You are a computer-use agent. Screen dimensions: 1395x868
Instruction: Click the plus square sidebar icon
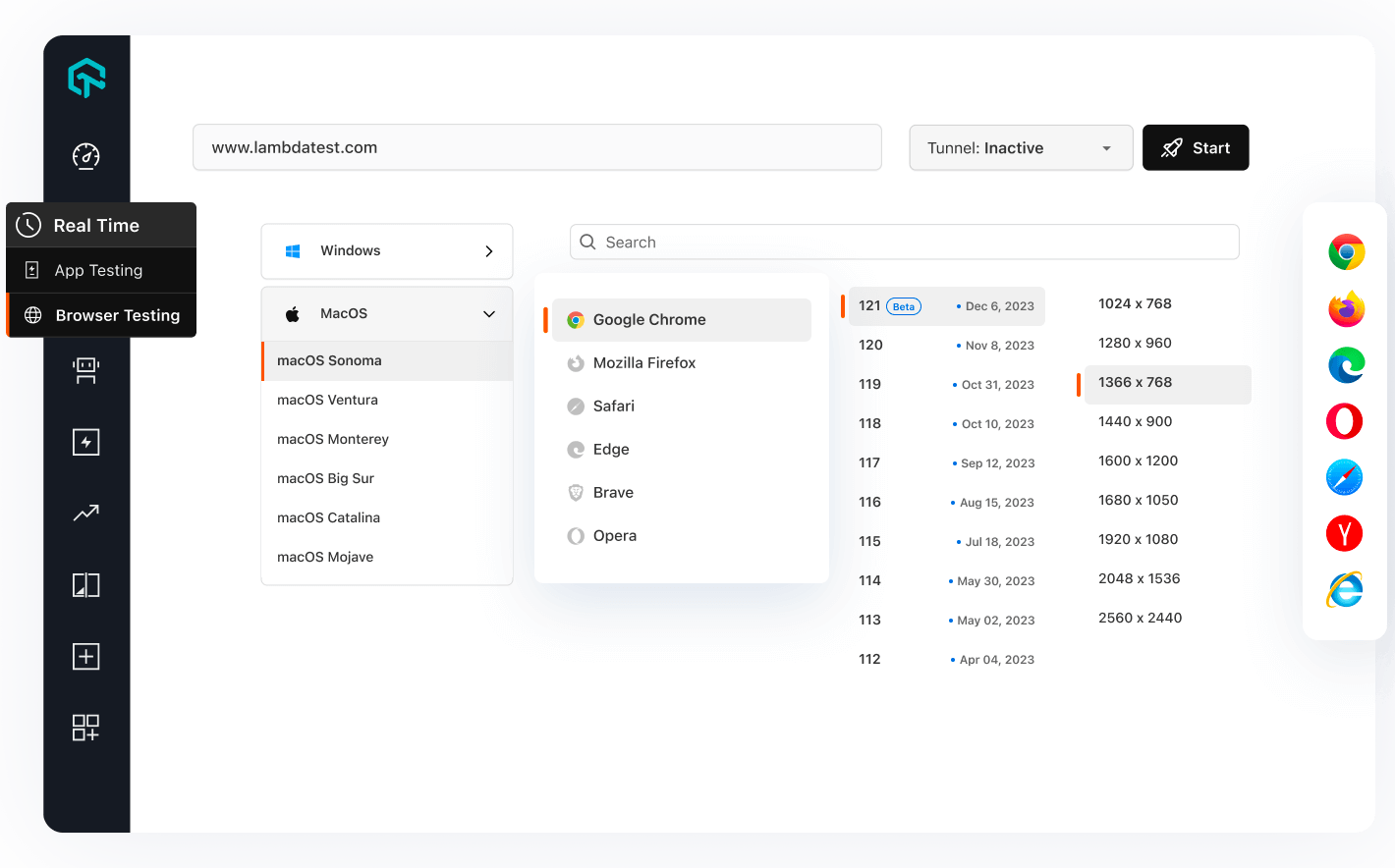click(x=86, y=656)
